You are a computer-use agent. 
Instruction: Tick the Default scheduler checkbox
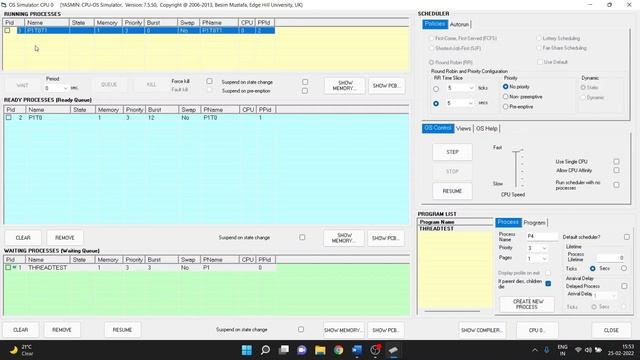(x=627, y=237)
